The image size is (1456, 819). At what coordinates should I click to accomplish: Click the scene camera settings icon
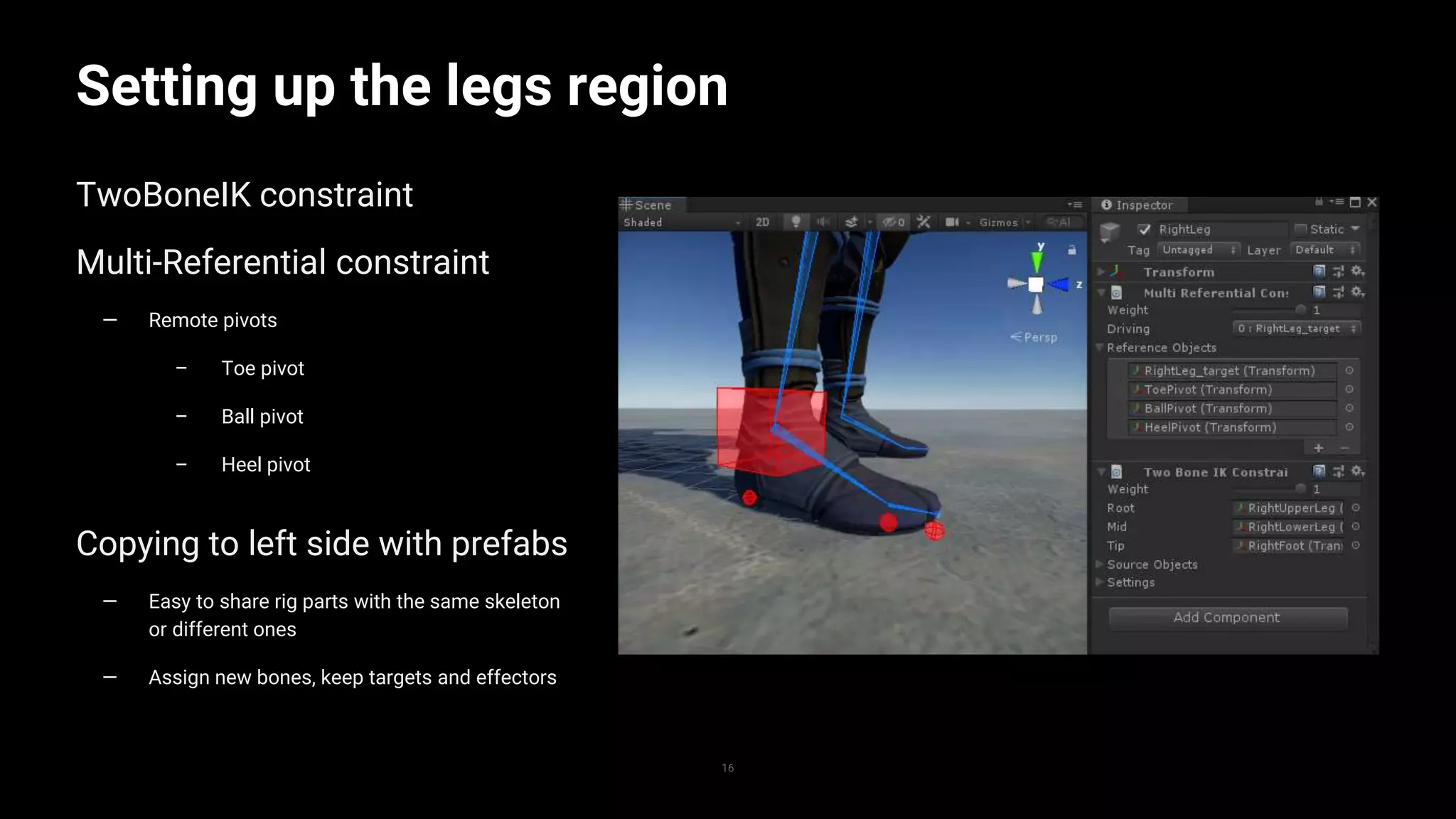pos(952,222)
